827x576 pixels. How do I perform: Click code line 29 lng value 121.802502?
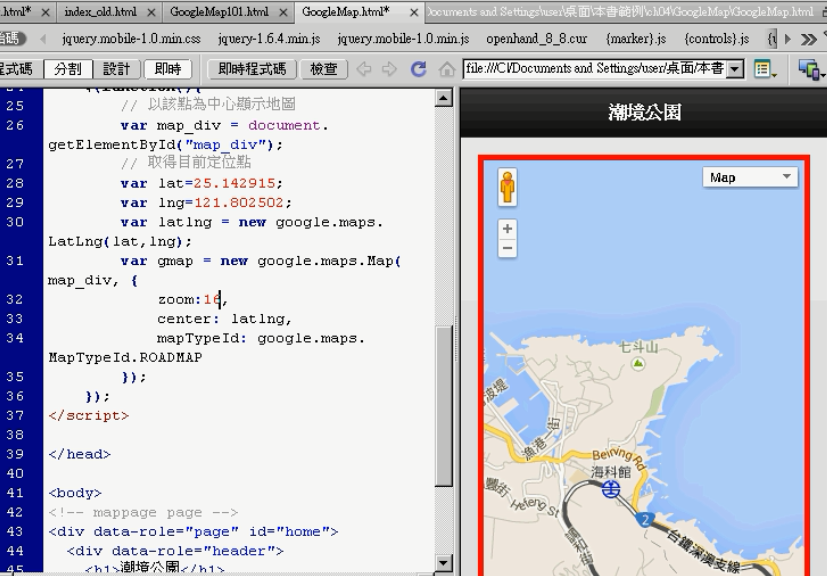pos(239,203)
